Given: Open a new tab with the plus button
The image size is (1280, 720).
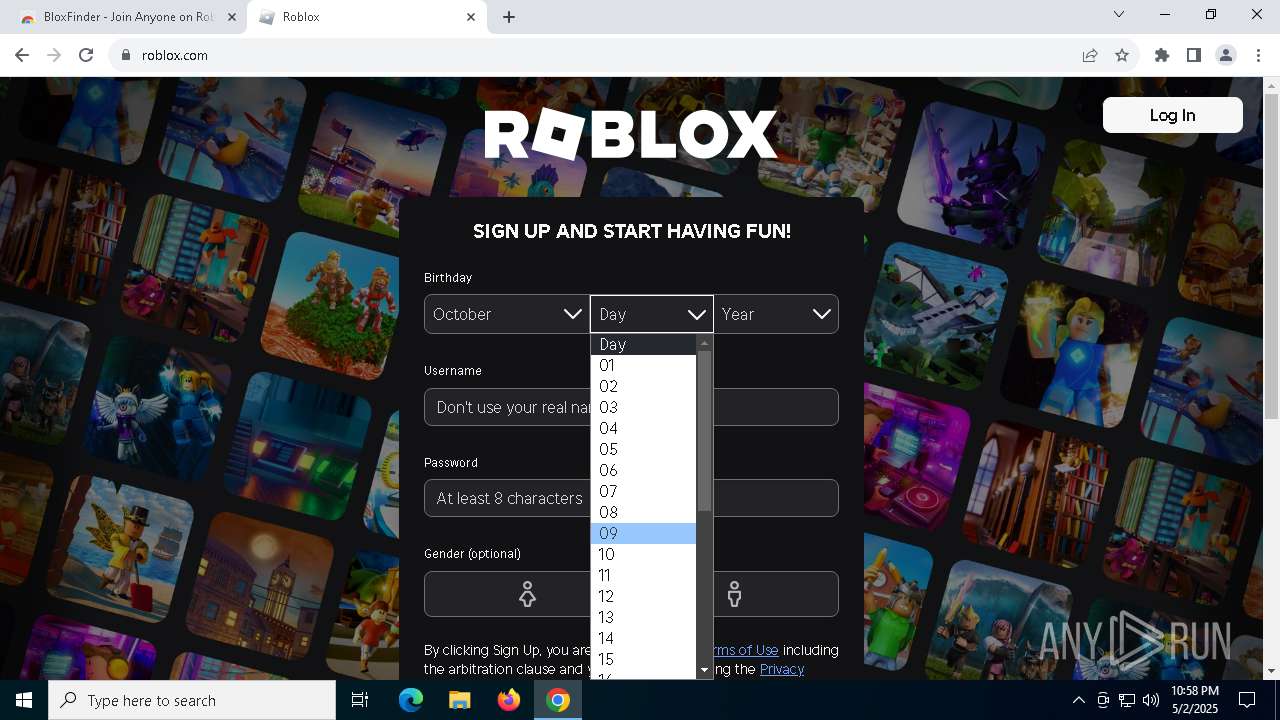Looking at the screenshot, I should click(x=509, y=17).
